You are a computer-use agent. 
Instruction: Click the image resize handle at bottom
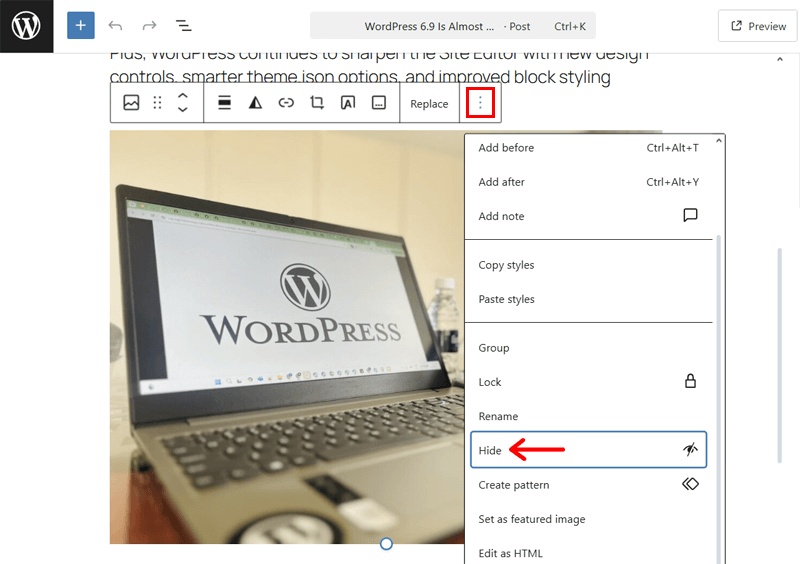tap(386, 544)
